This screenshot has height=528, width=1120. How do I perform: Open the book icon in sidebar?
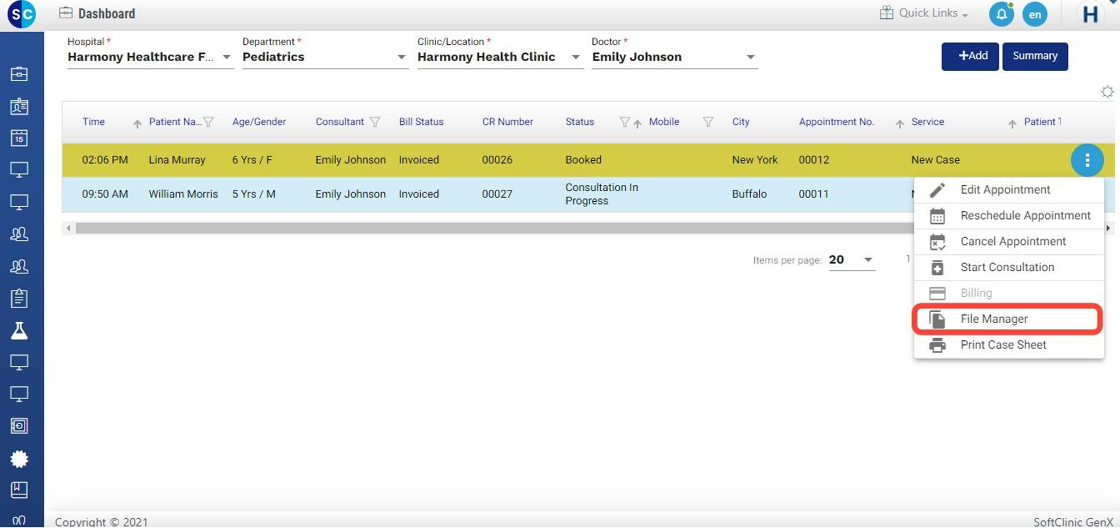(x=19, y=490)
